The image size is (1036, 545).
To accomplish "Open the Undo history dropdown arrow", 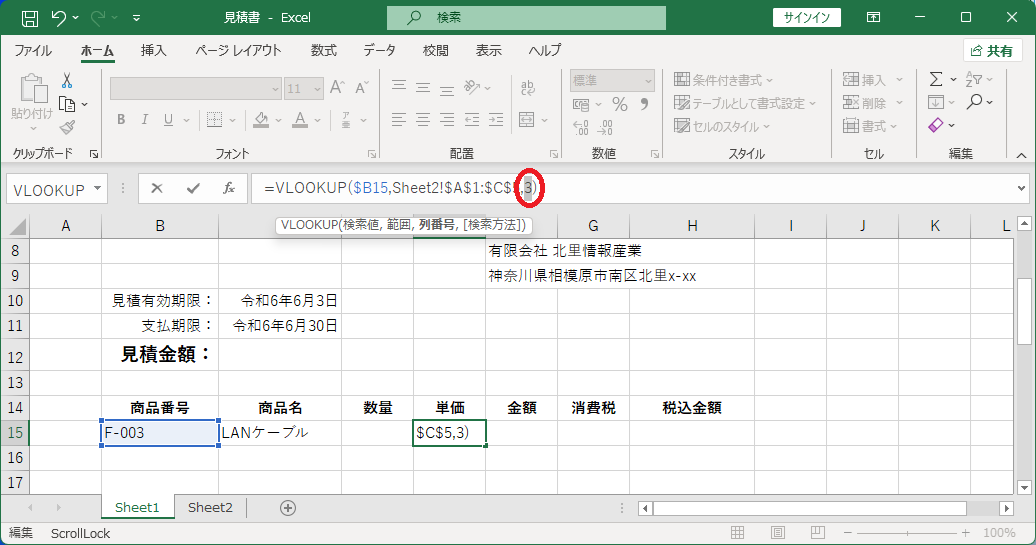I will (75, 18).
